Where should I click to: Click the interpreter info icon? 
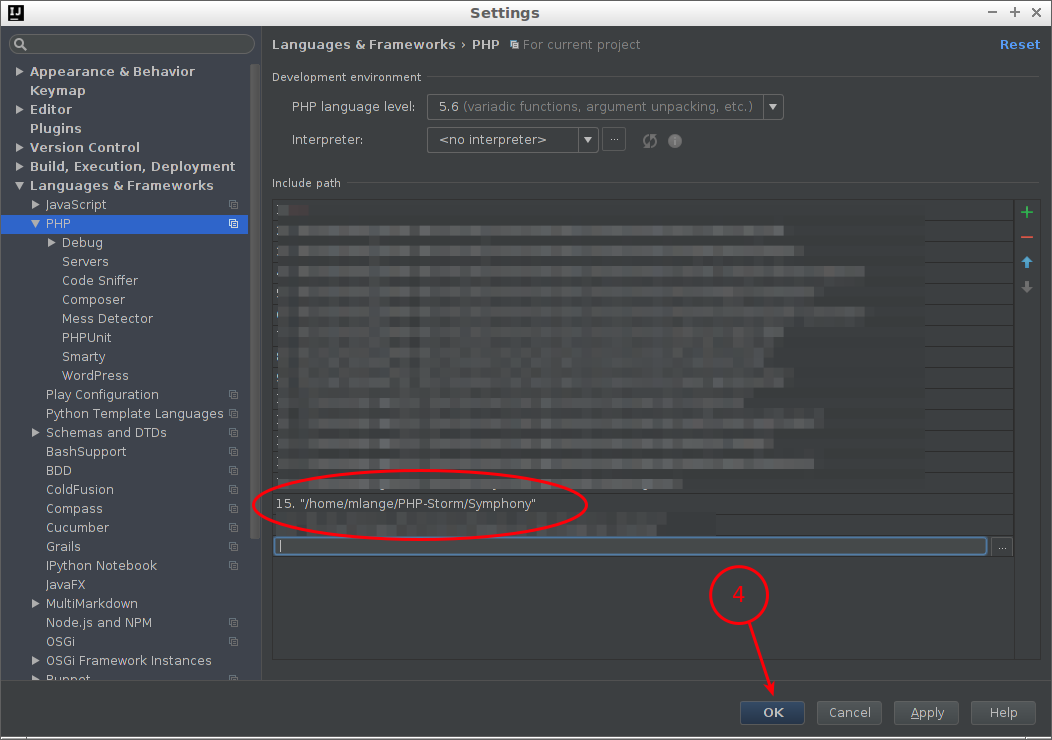(x=675, y=141)
